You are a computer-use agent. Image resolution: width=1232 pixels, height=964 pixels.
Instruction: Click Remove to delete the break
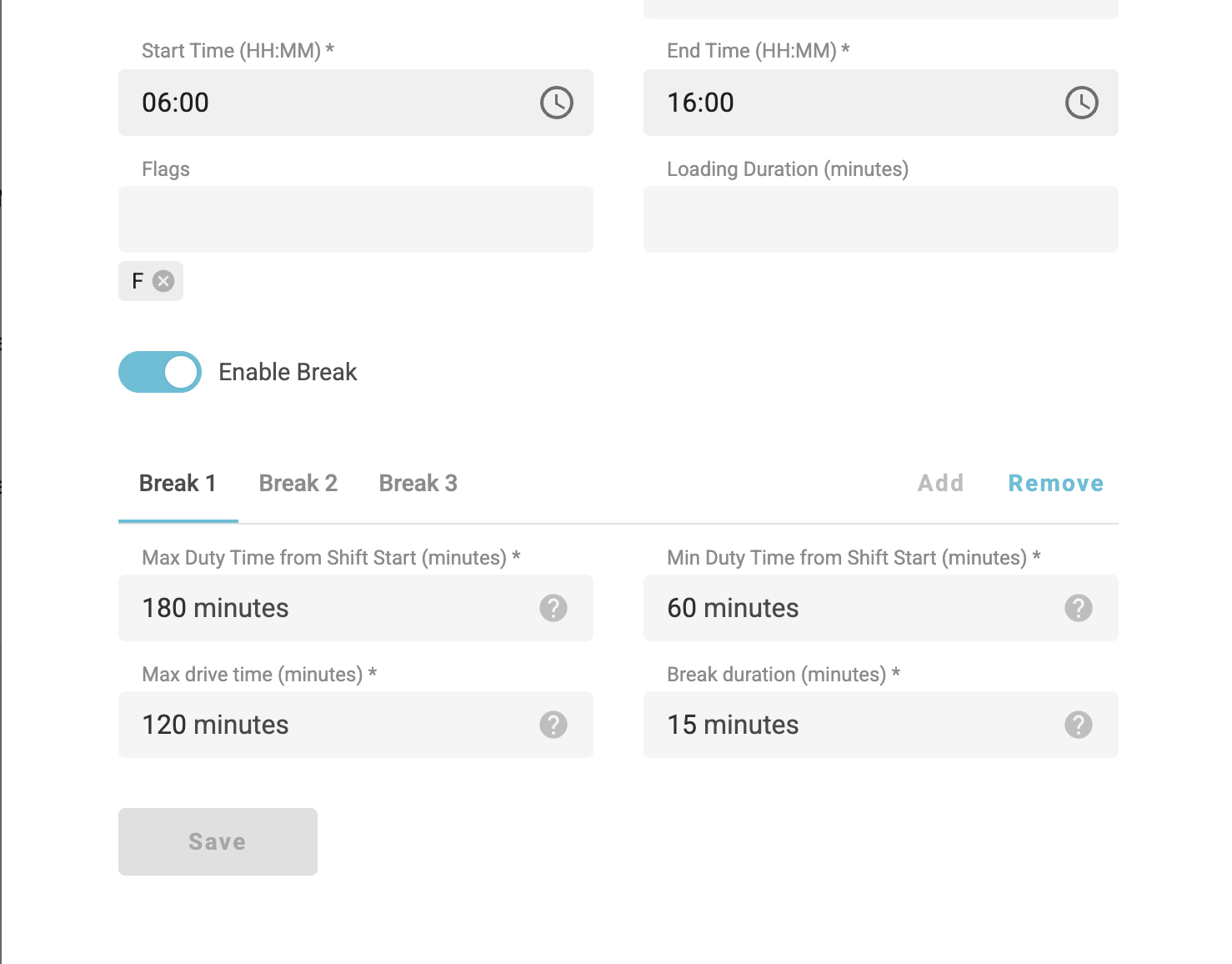pyautogui.click(x=1055, y=484)
